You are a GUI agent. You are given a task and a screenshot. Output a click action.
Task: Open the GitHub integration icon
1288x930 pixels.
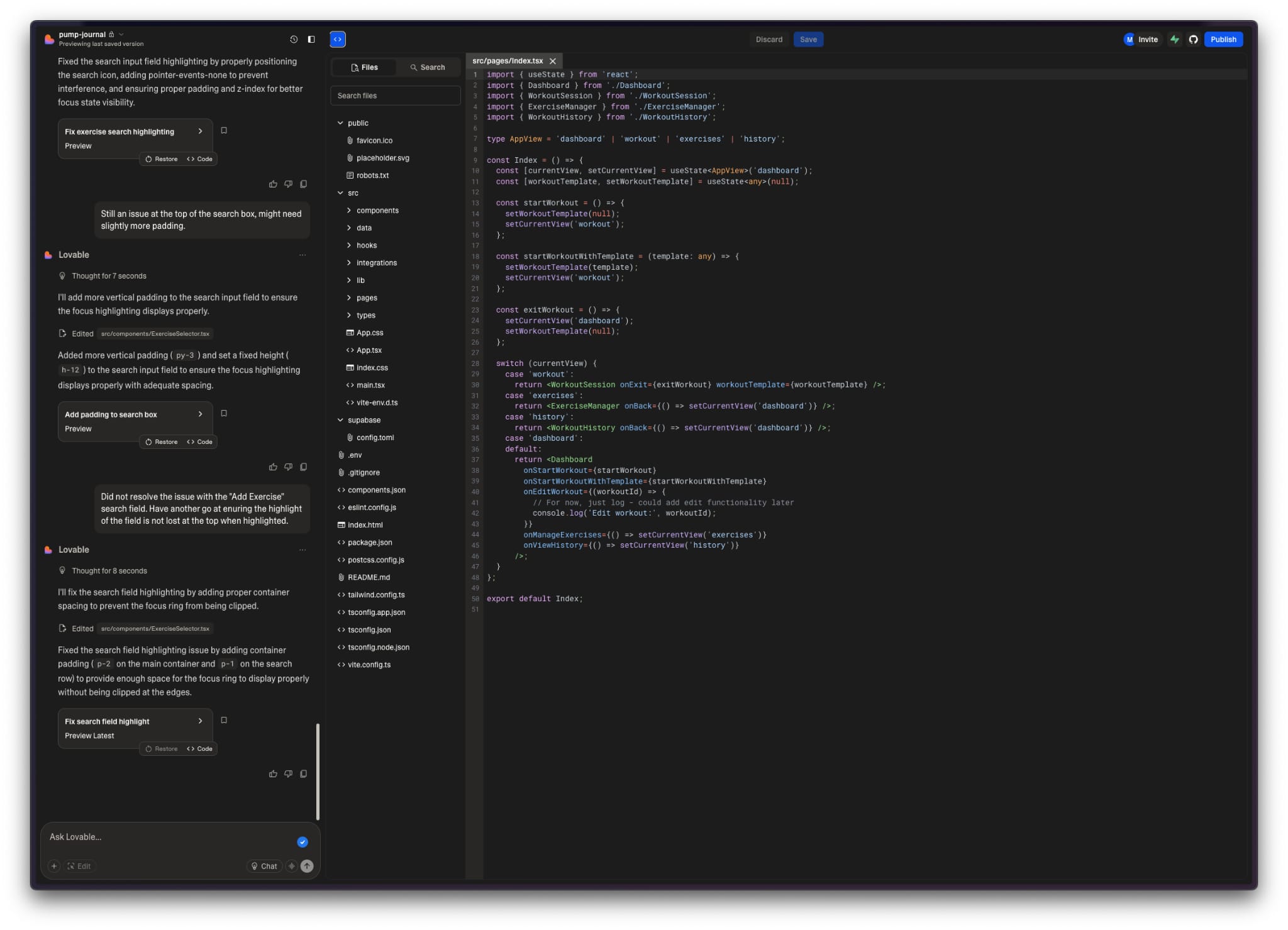tap(1192, 39)
